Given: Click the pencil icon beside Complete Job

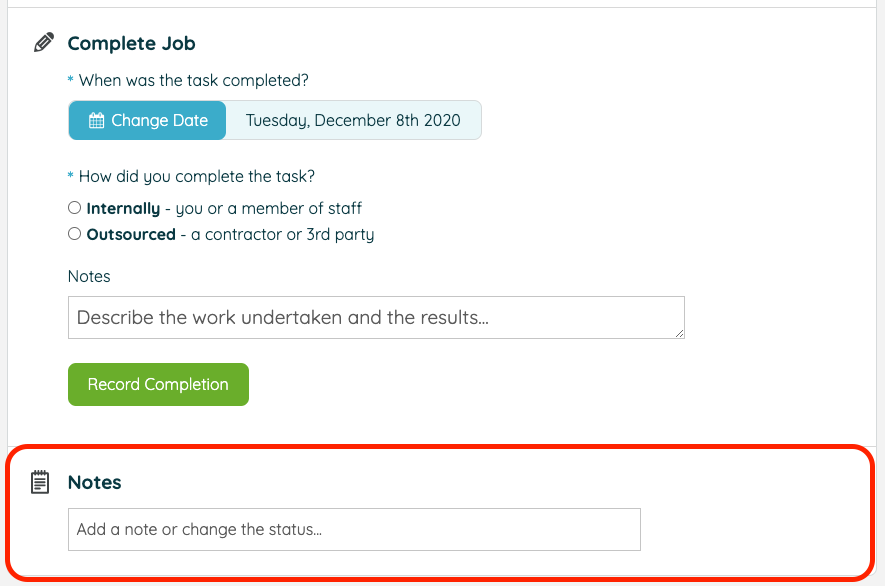Looking at the screenshot, I should tap(43, 41).
